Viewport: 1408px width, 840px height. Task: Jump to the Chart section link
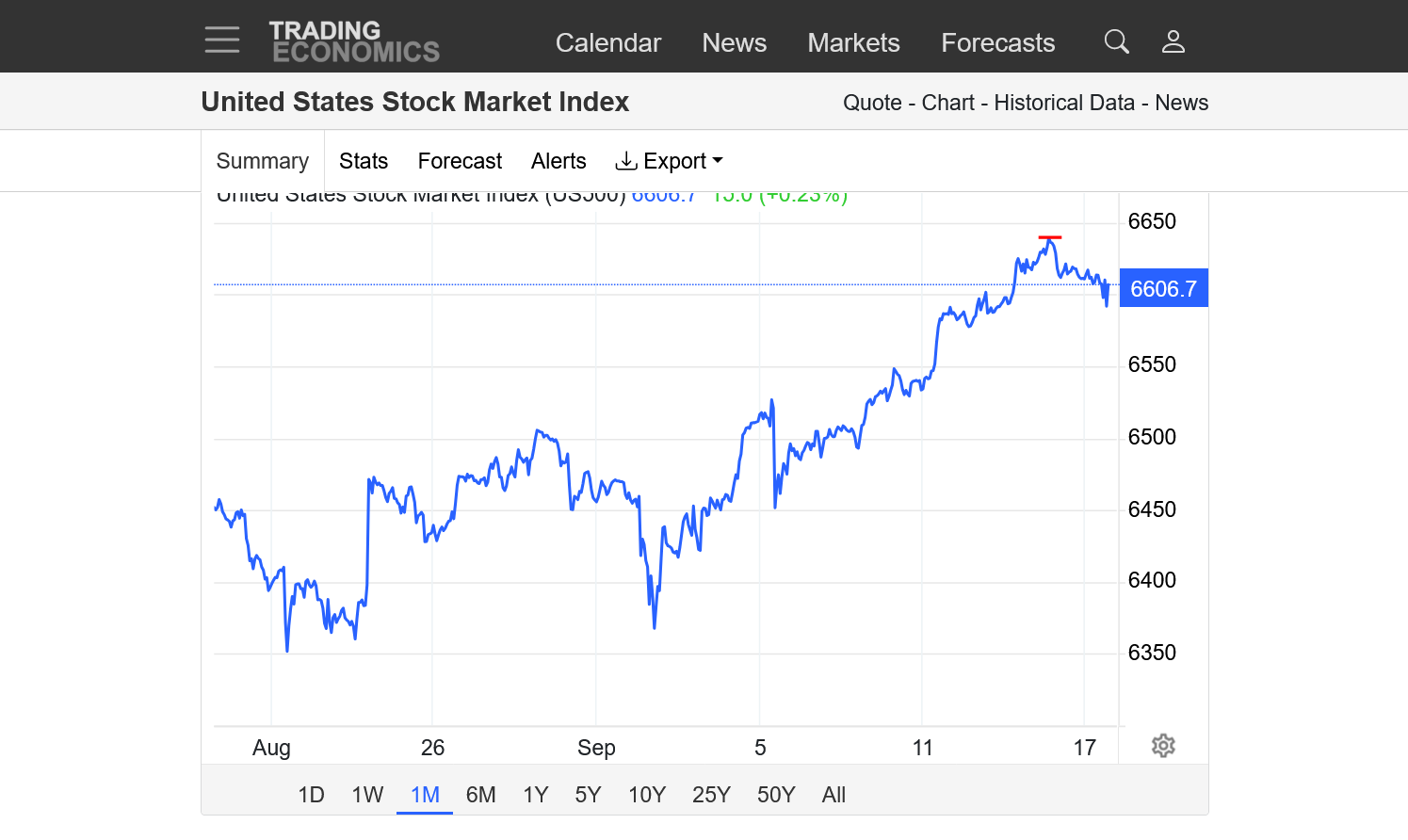pos(947,103)
